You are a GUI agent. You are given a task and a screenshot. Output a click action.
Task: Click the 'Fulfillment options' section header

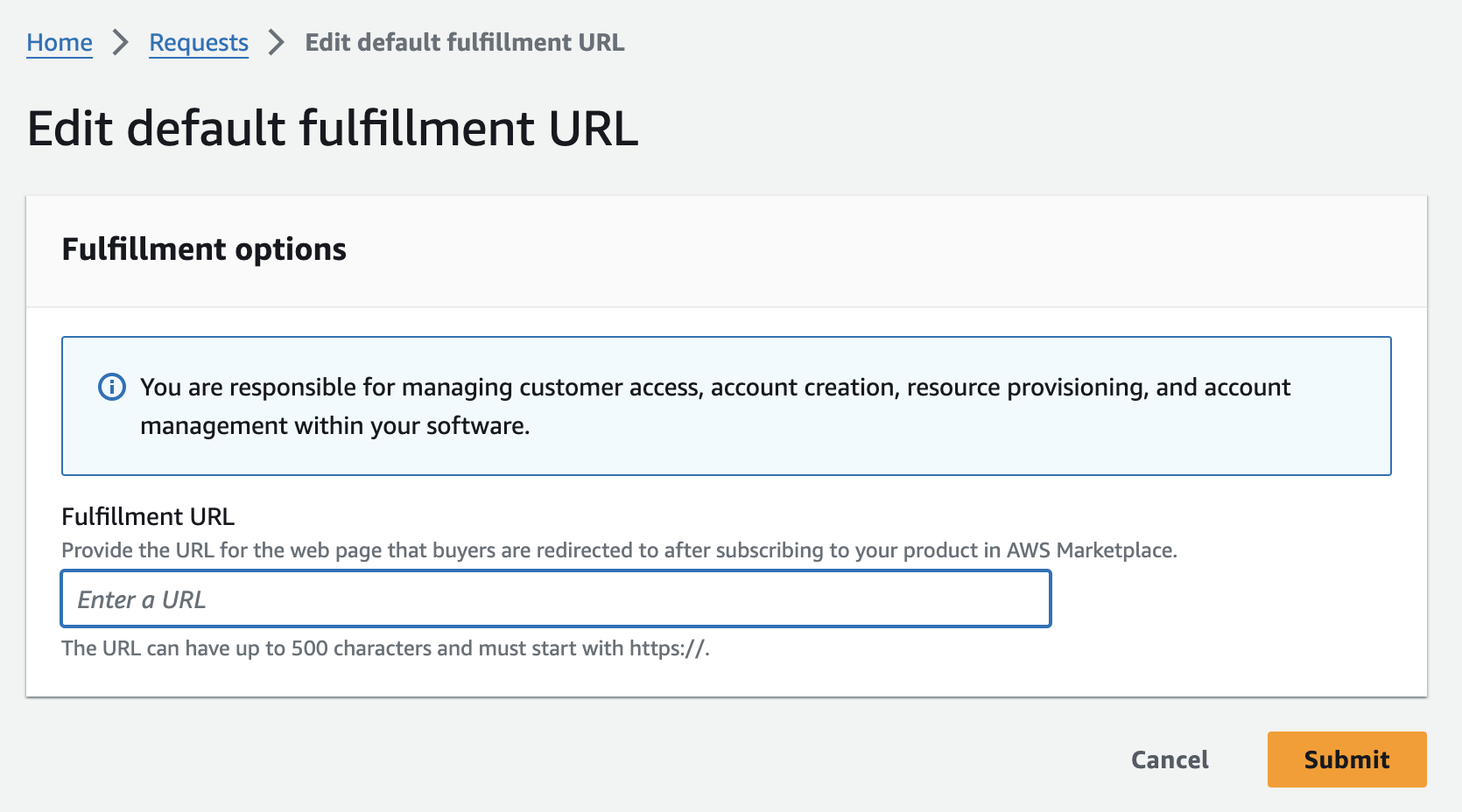click(204, 249)
